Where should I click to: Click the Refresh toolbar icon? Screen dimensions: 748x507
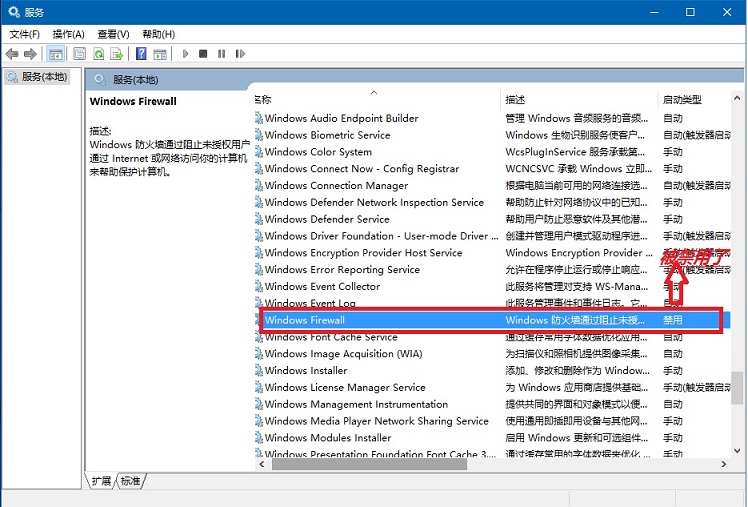pos(98,54)
